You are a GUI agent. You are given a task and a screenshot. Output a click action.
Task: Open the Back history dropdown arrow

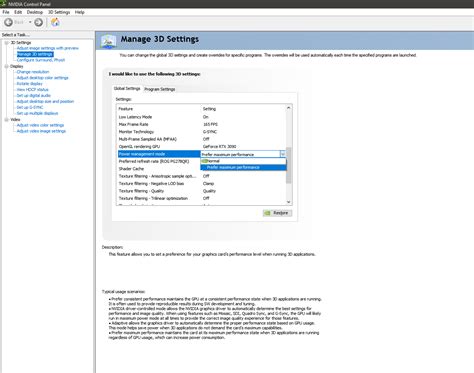tap(30, 22)
